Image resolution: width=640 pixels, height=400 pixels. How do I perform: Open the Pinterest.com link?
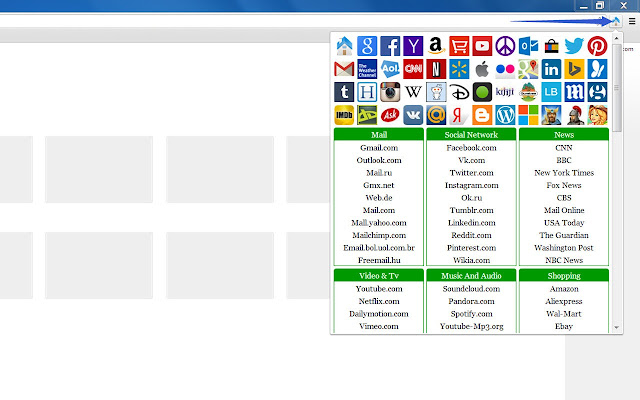point(471,248)
